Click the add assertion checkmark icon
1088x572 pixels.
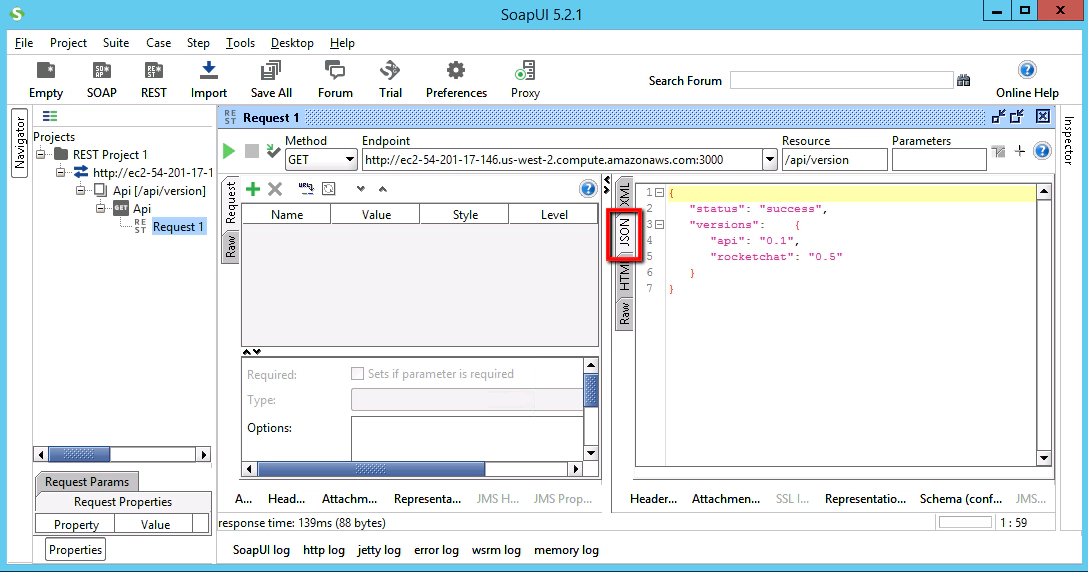pos(273,151)
